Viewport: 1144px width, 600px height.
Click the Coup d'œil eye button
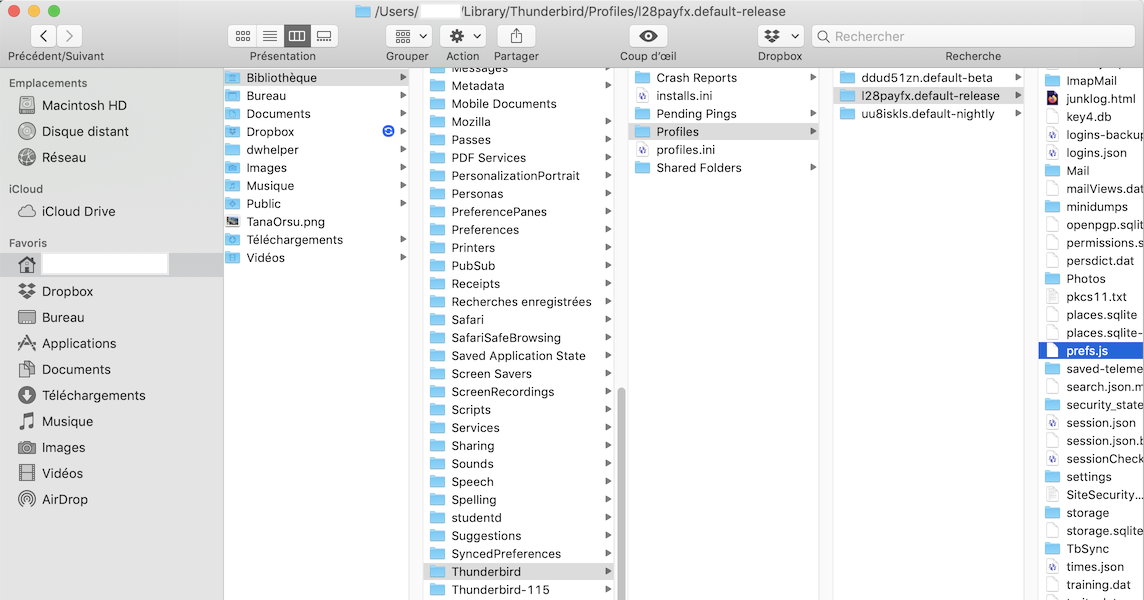tap(649, 36)
